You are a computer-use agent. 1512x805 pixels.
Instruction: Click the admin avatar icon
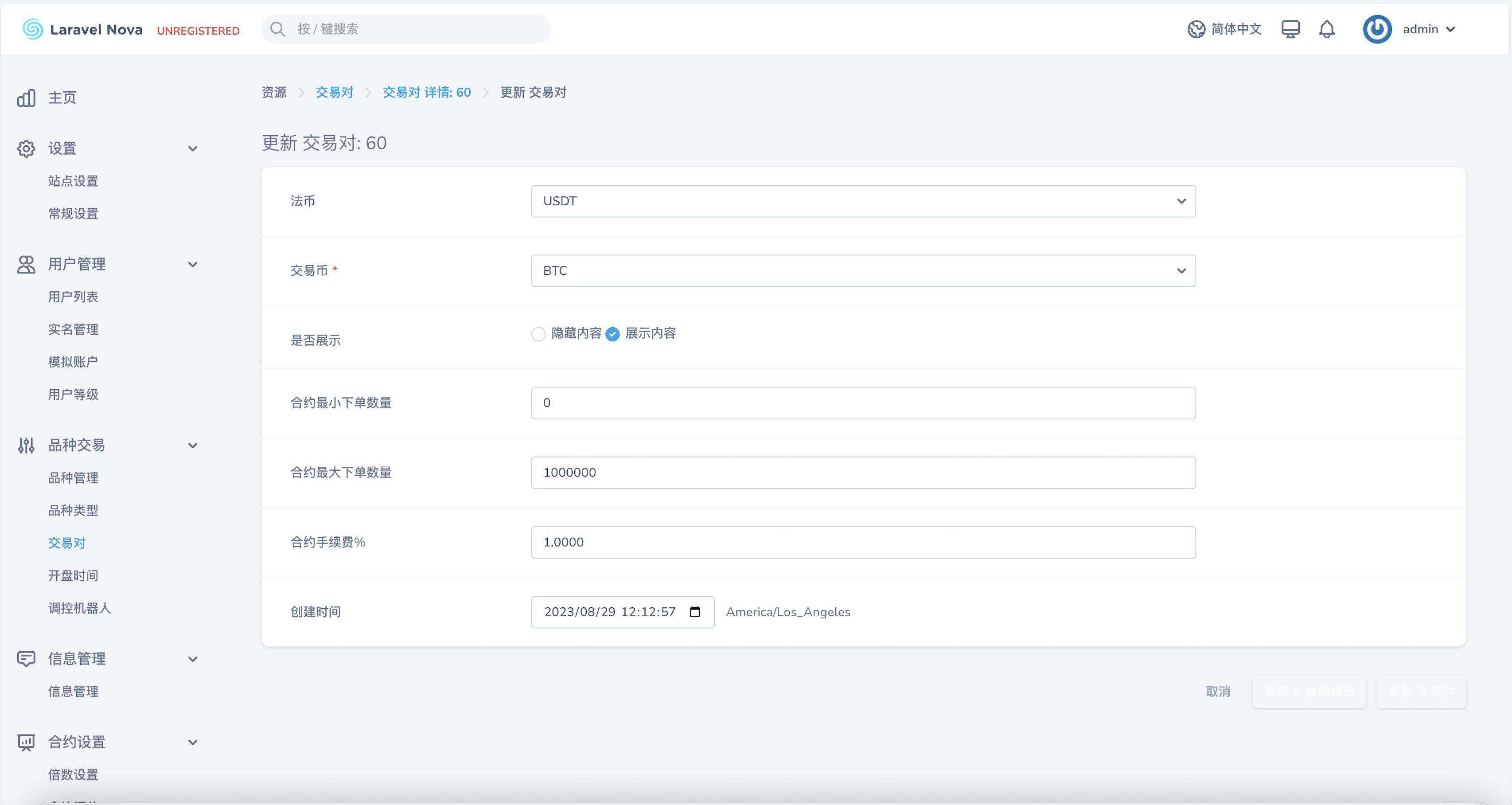click(x=1377, y=29)
